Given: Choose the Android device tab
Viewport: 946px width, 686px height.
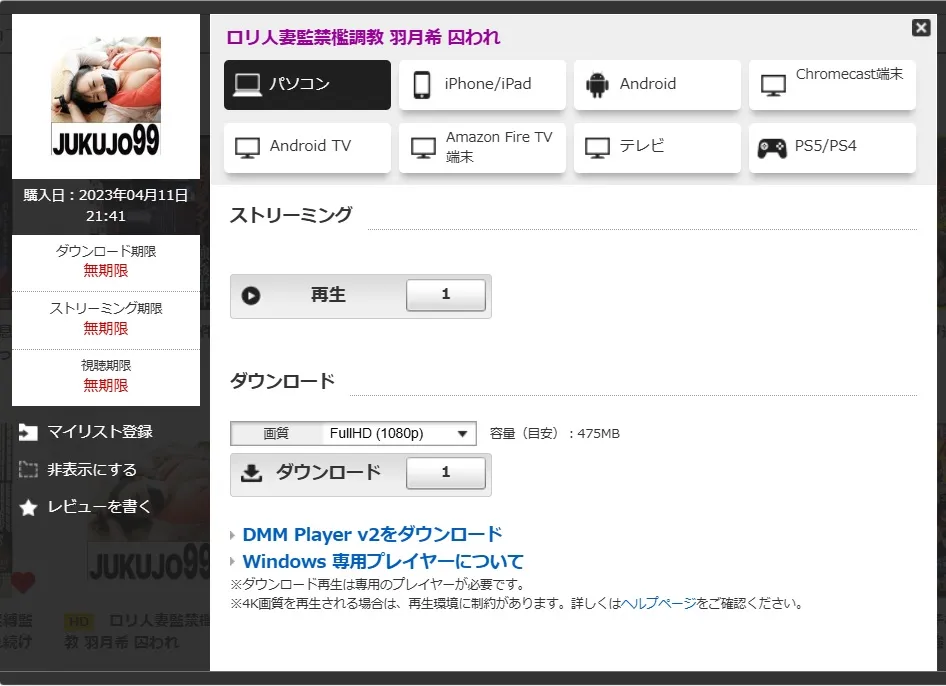Looking at the screenshot, I should 657,84.
